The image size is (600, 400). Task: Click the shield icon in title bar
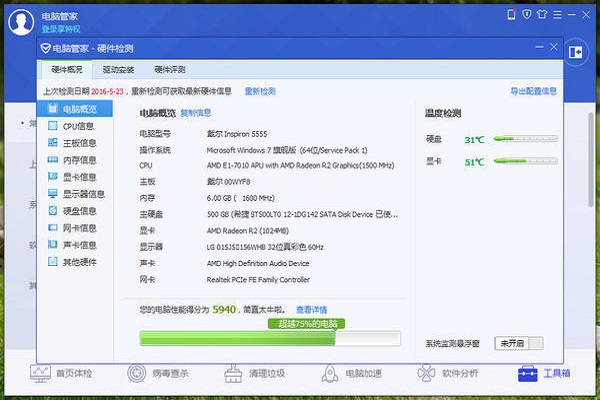pos(527,15)
